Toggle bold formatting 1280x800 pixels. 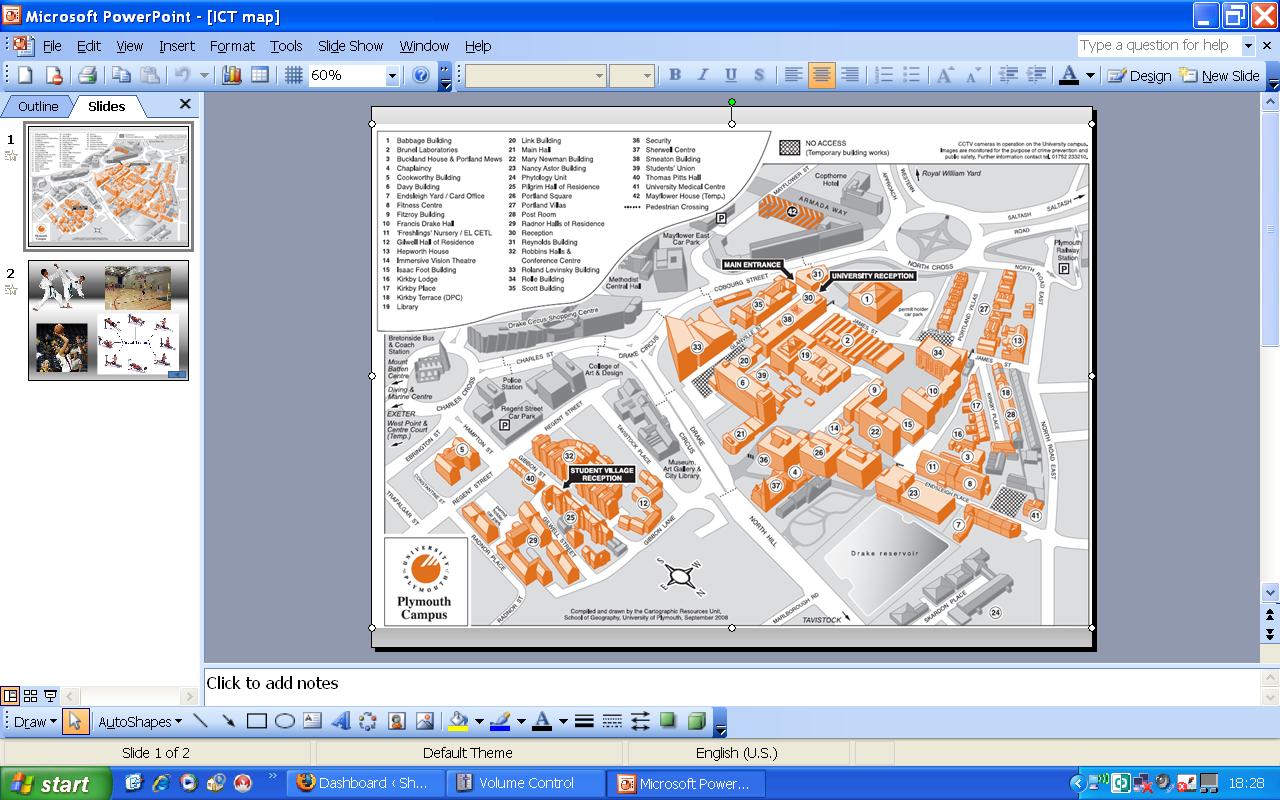click(x=675, y=75)
